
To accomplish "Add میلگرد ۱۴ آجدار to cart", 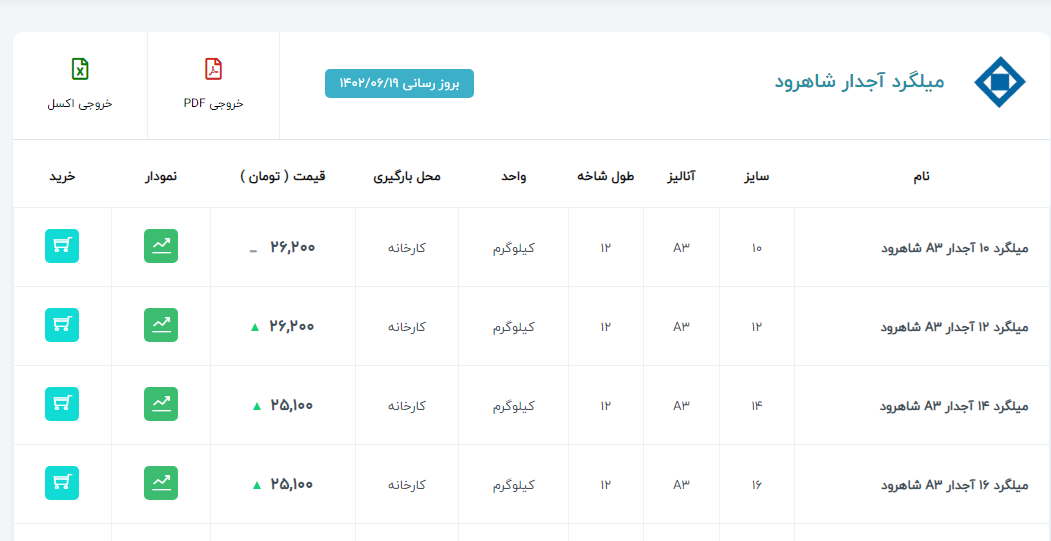I will point(62,404).
